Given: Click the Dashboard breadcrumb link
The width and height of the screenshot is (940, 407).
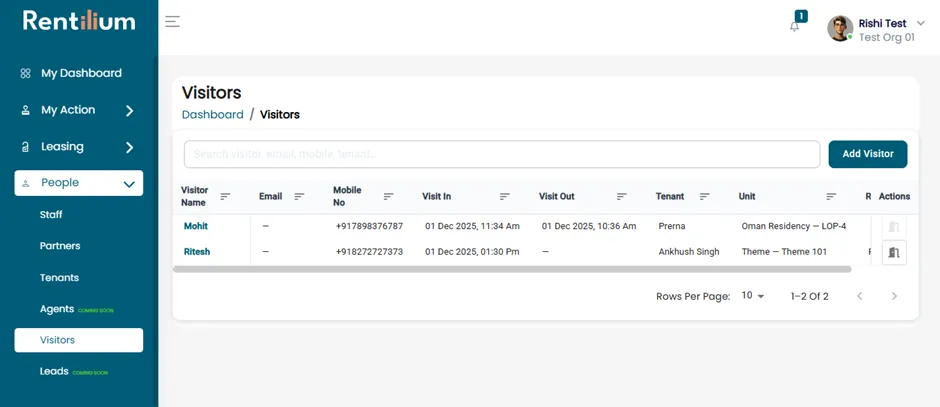Looking at the screenshot, I should (213, 114).
